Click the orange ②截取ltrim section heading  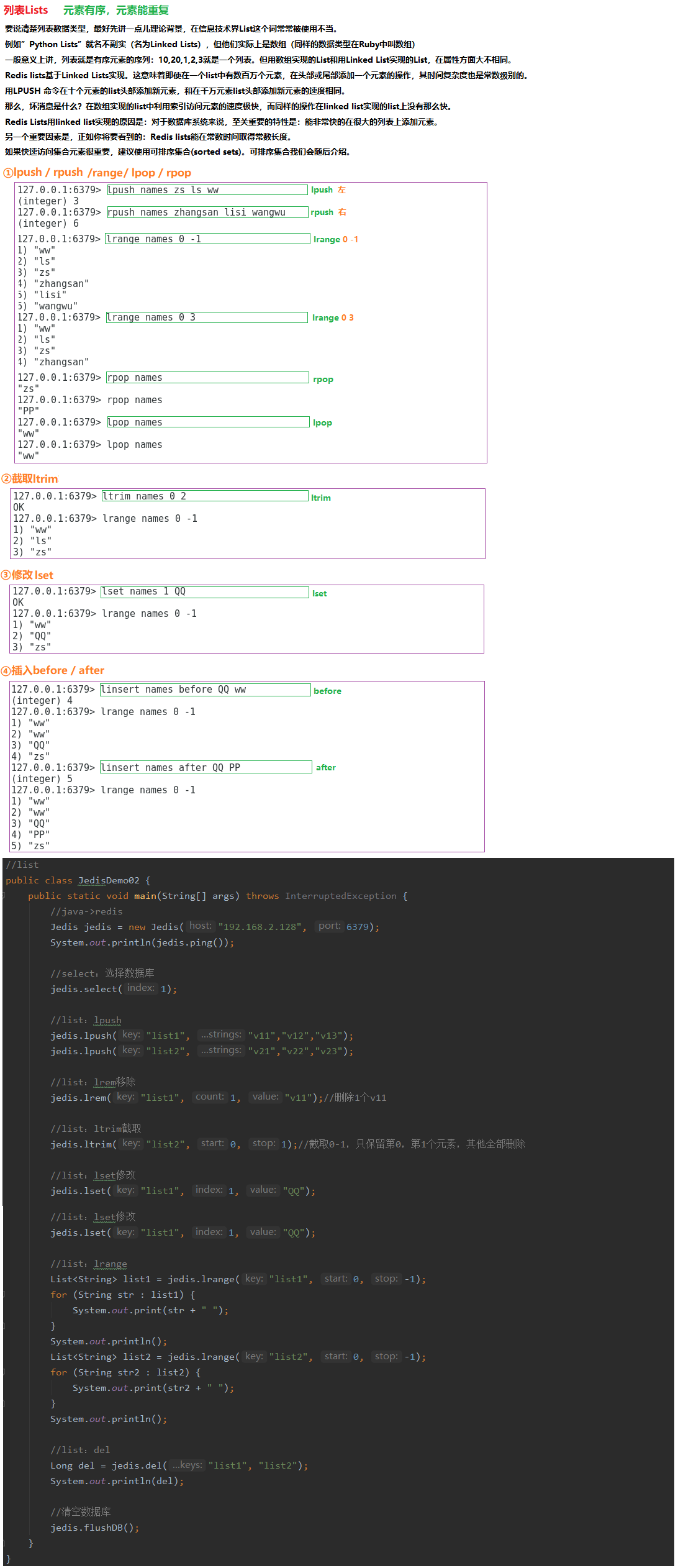[30, 479]
